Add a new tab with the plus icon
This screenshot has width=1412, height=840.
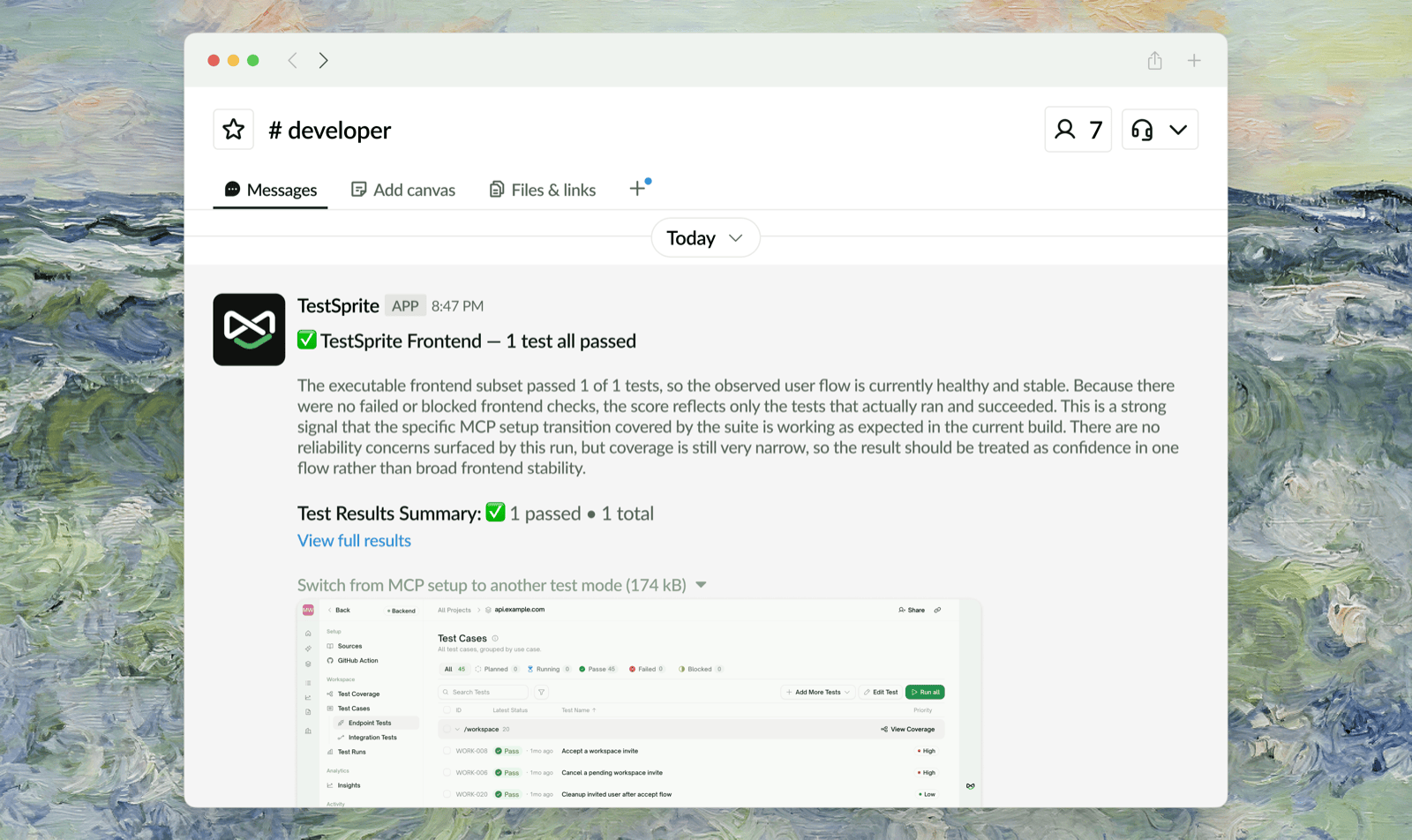637,189
